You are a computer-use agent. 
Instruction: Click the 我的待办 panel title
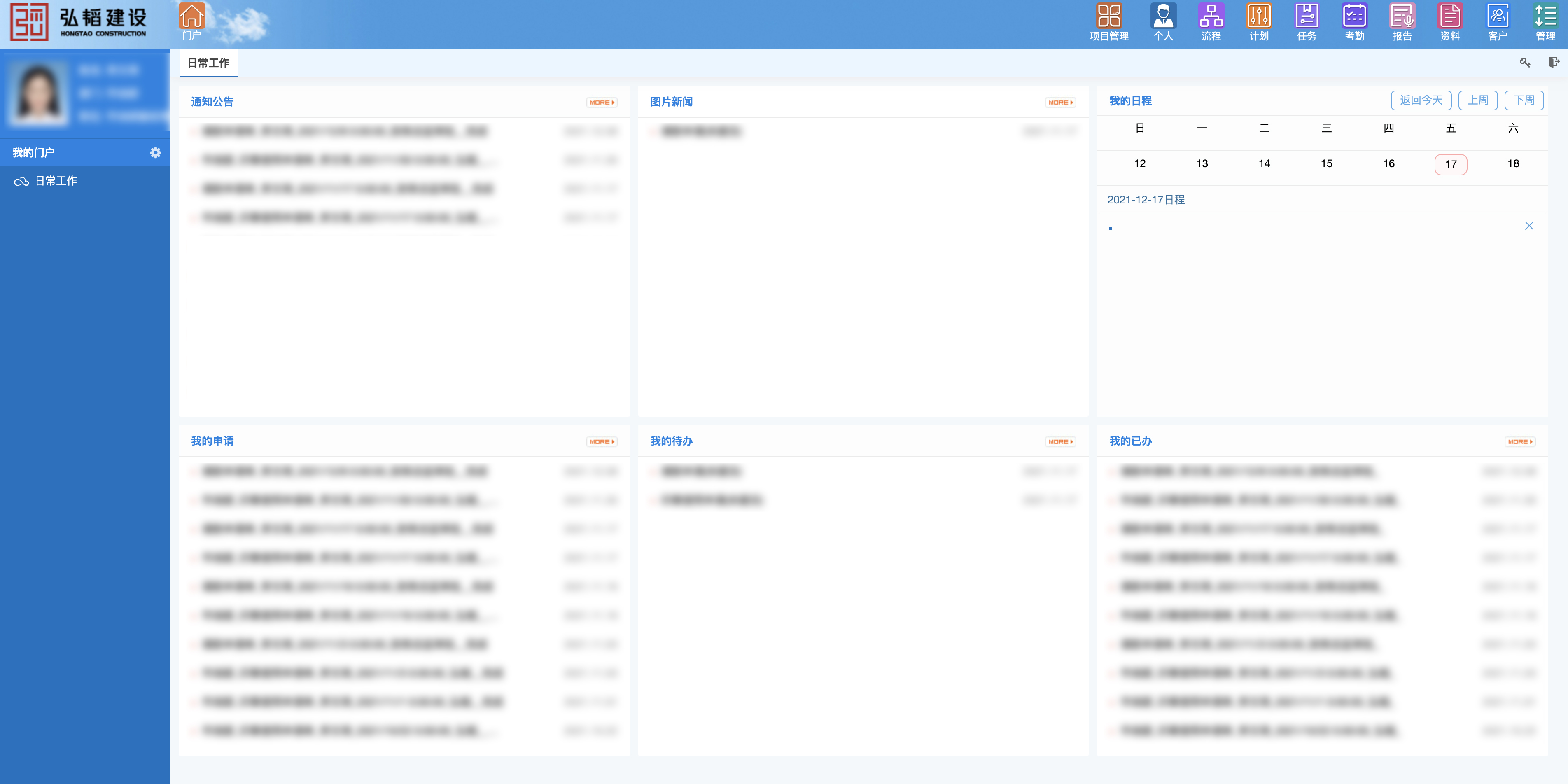click(x=671, y=441)
